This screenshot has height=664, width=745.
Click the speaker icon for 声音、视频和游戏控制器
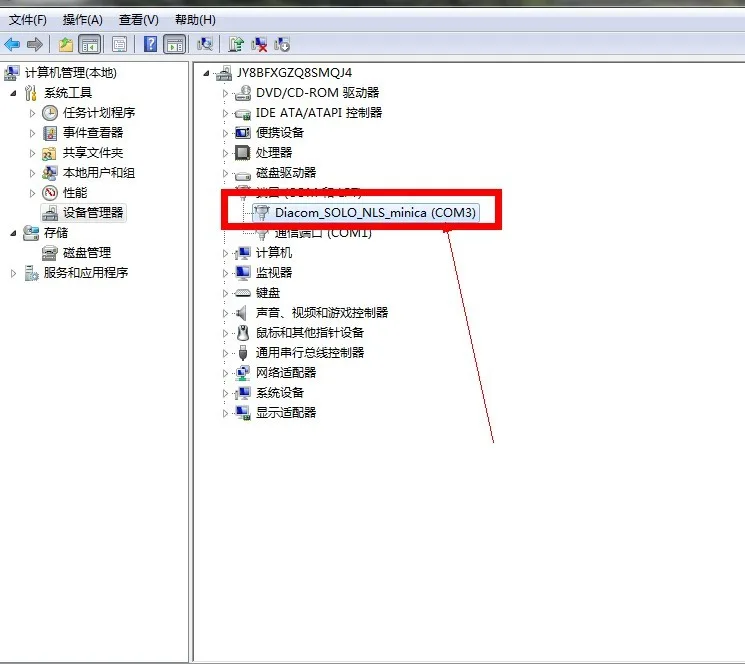point(242,313)
